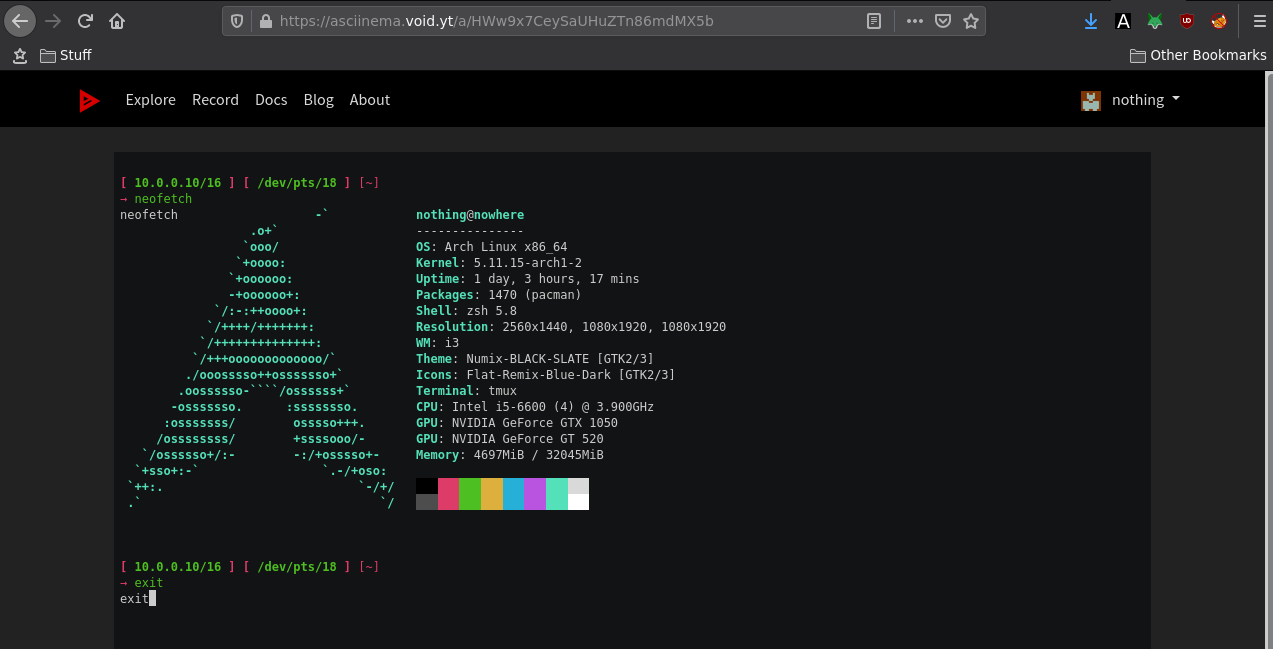
Task: Open the Record page
Action: tap(216, 100)
